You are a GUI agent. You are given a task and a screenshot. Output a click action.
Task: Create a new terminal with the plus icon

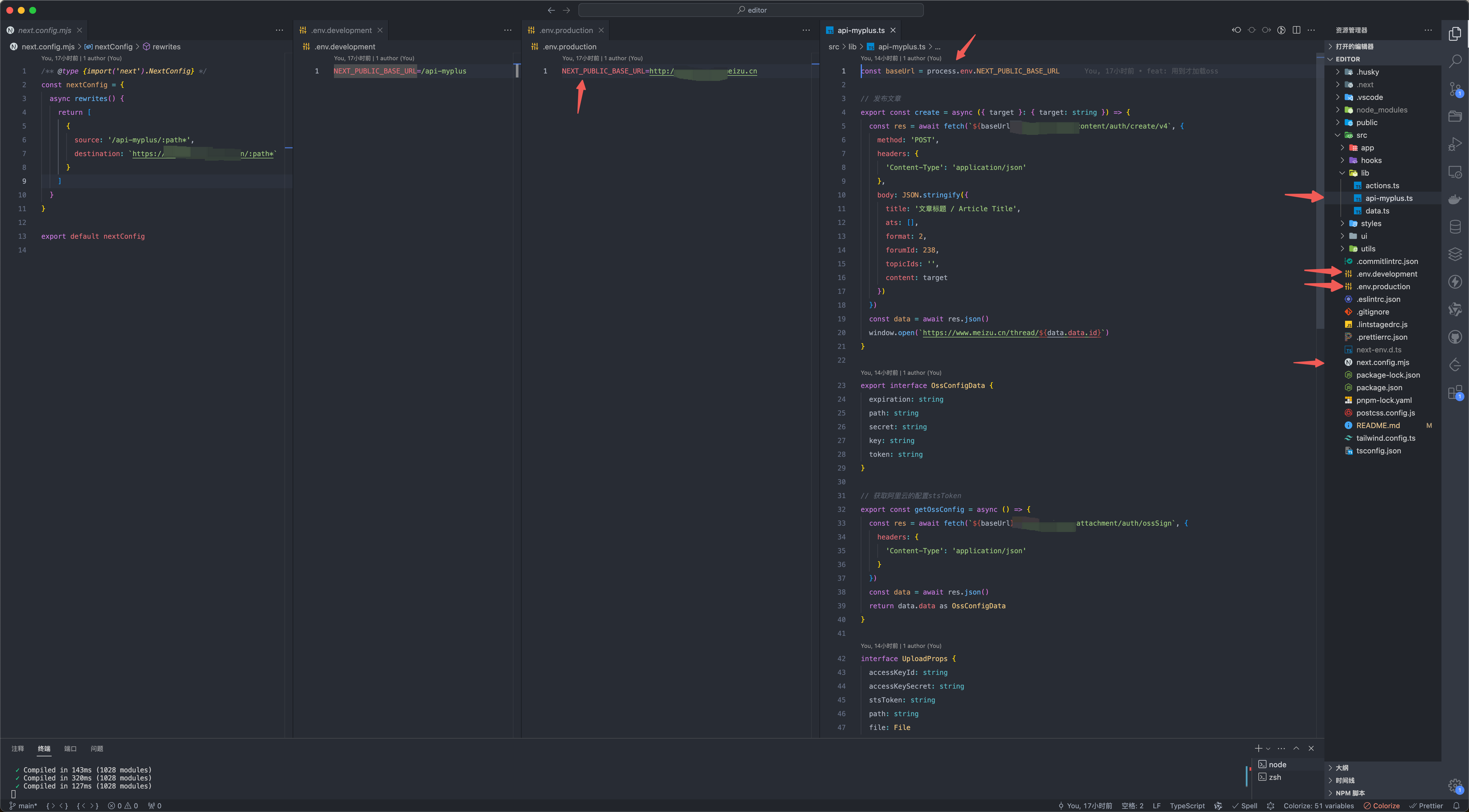coord(1258,748)
